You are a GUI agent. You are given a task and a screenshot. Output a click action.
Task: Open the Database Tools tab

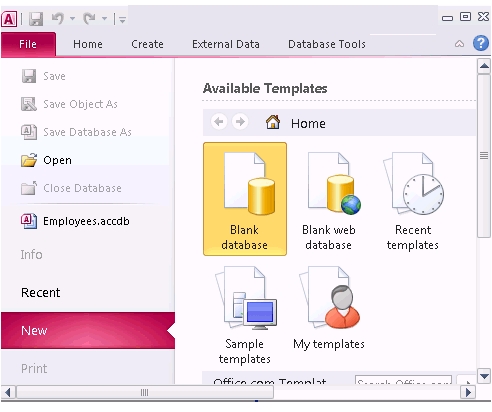click(327, 44)
